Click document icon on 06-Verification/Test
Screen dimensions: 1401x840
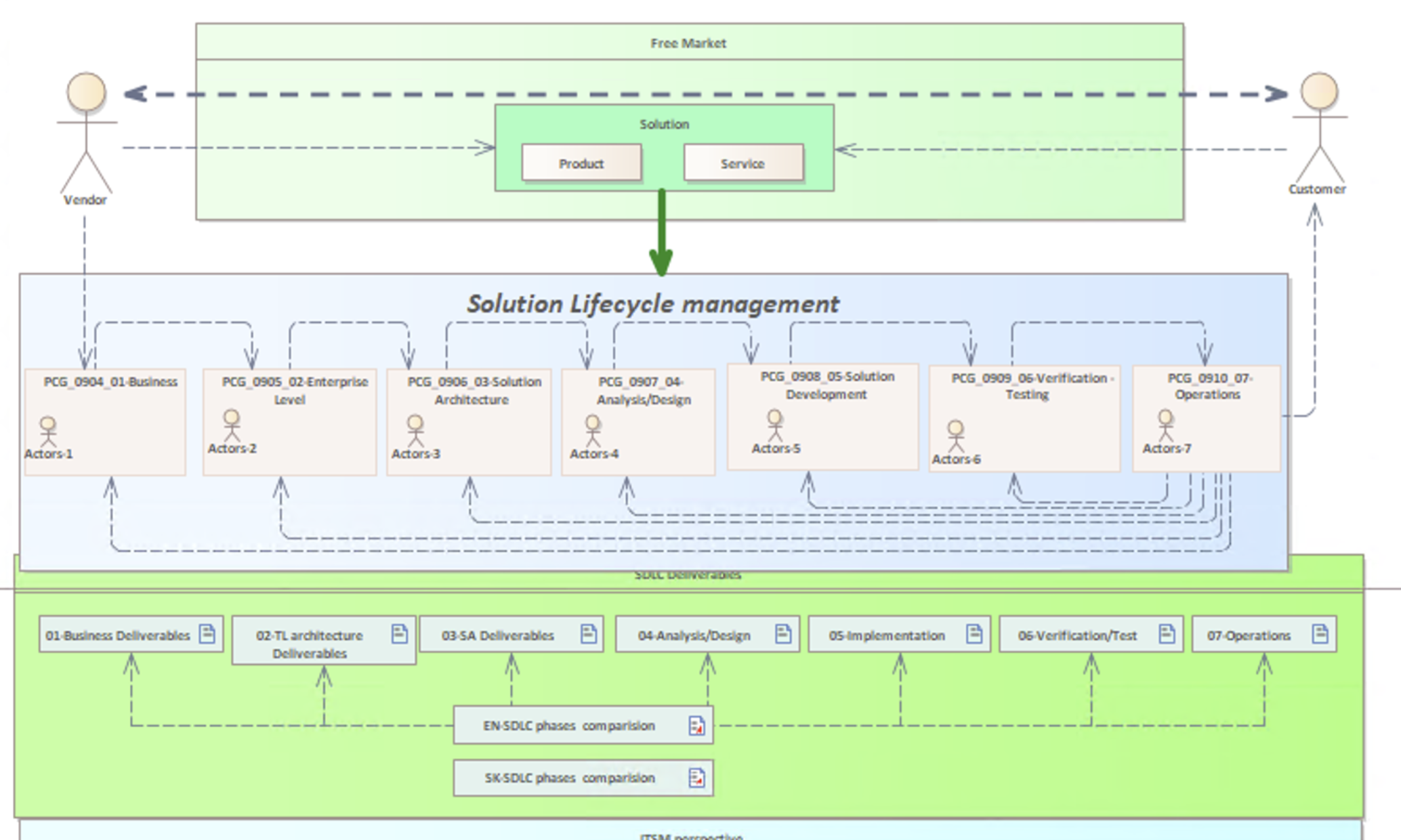[x=1167, y=634]
